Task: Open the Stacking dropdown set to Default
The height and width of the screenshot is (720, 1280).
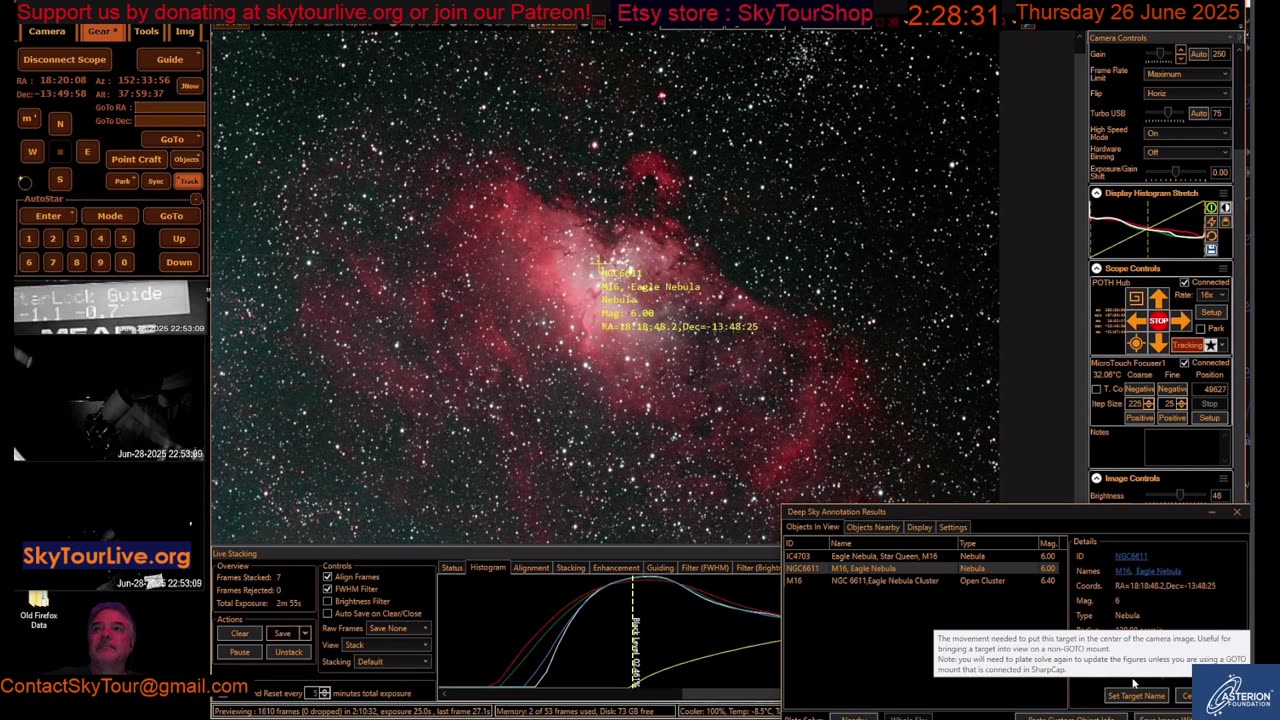Action: click(x=393, y=662)
